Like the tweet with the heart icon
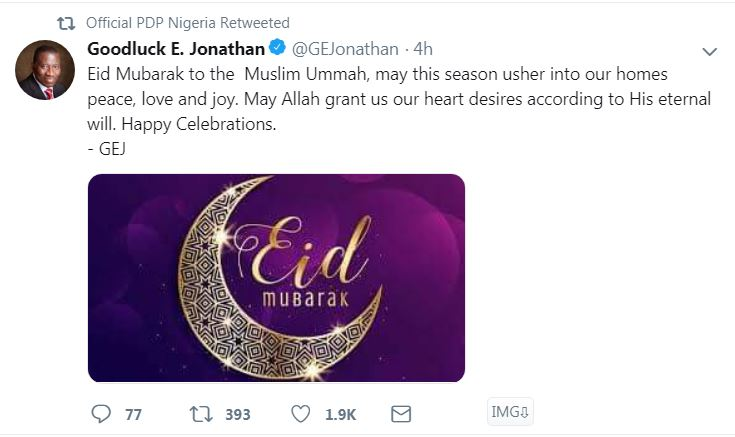The image size is (735, 437). pyautogui.click(x=300, y=413)
